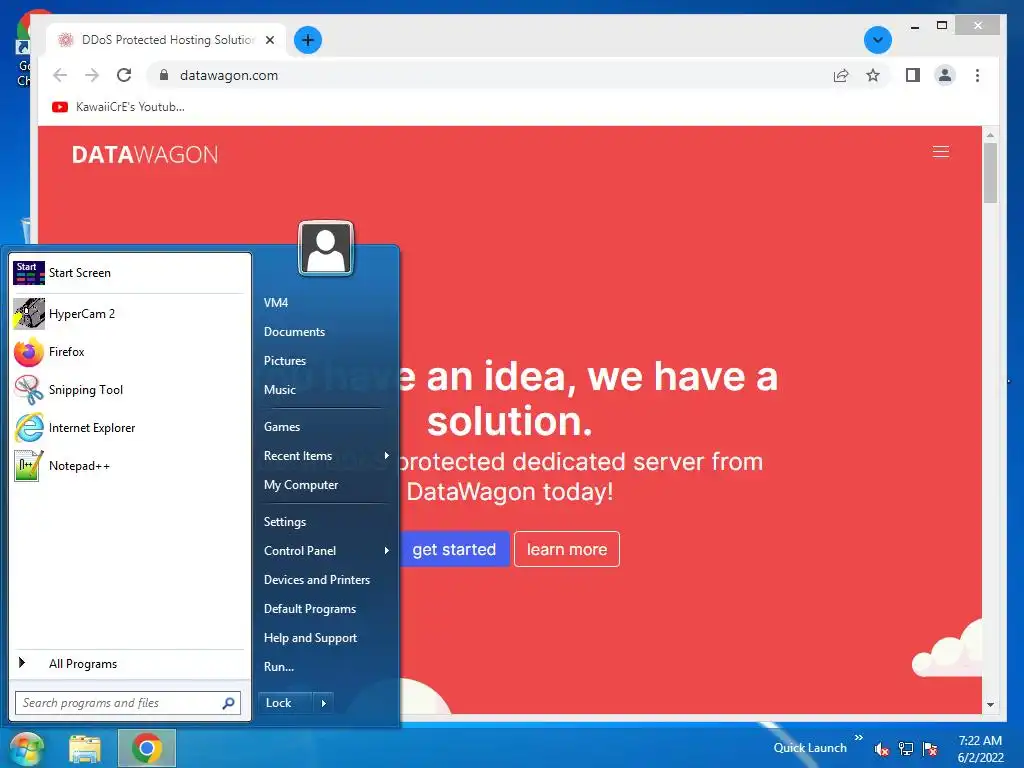The image size is (1024, 768).
Task: Expand Quick Launch toolbar chevron
Action: tap(859, 738)
